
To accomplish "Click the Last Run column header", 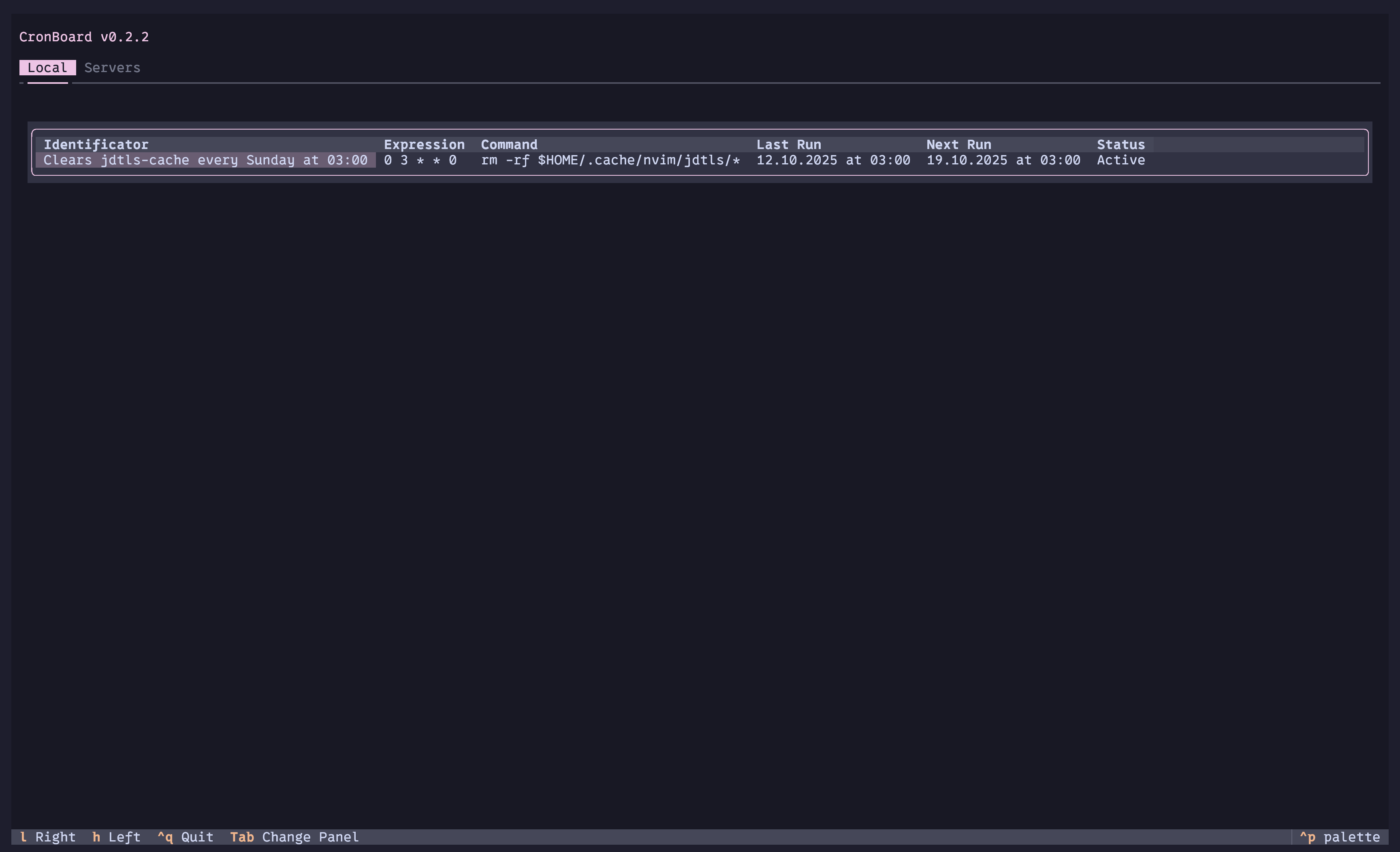I will click(788, 144).
